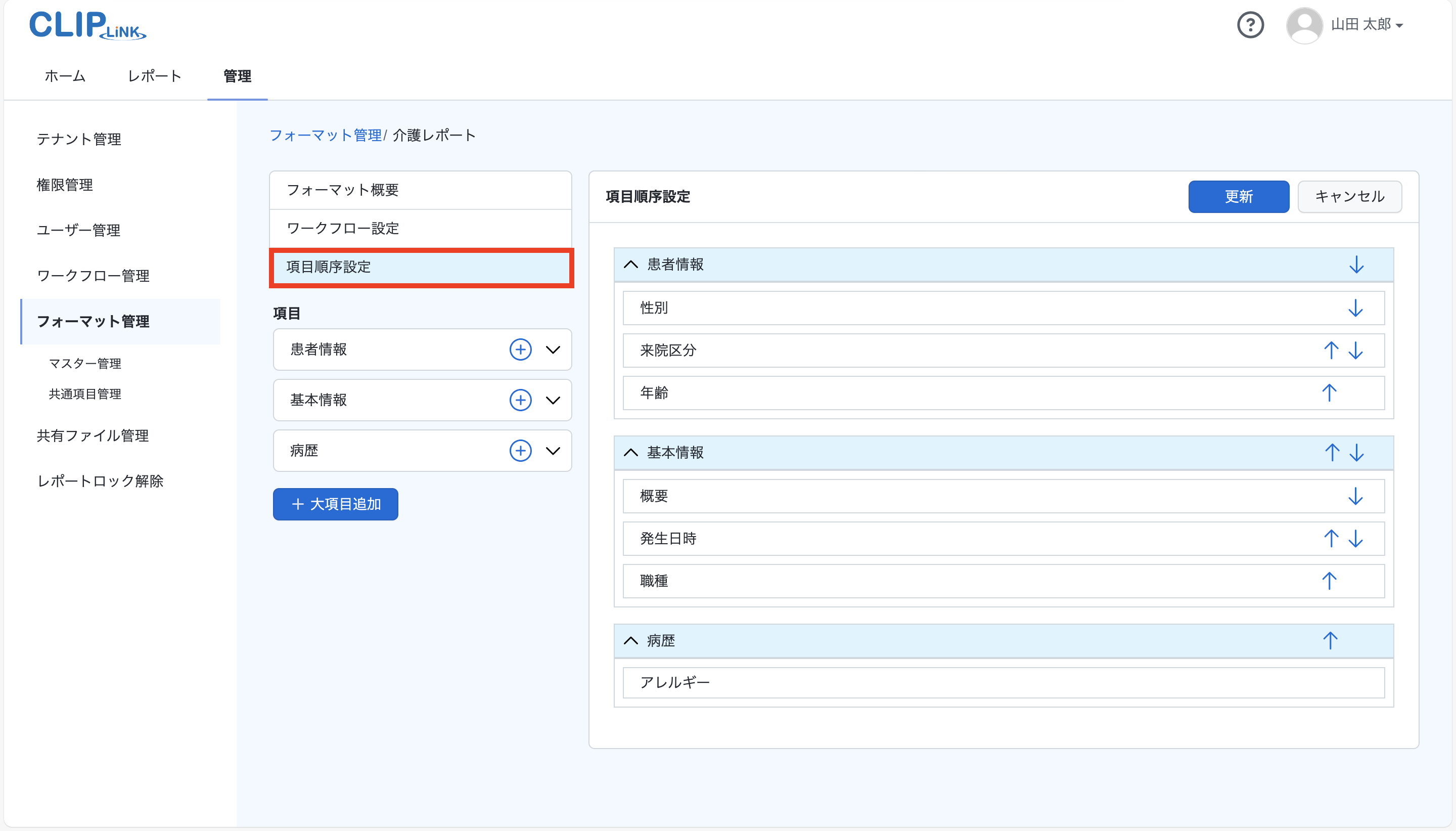Move 来院区分 item up with arrow
This screenshot has width=1456, height=831.
(x=1331, y=351)
